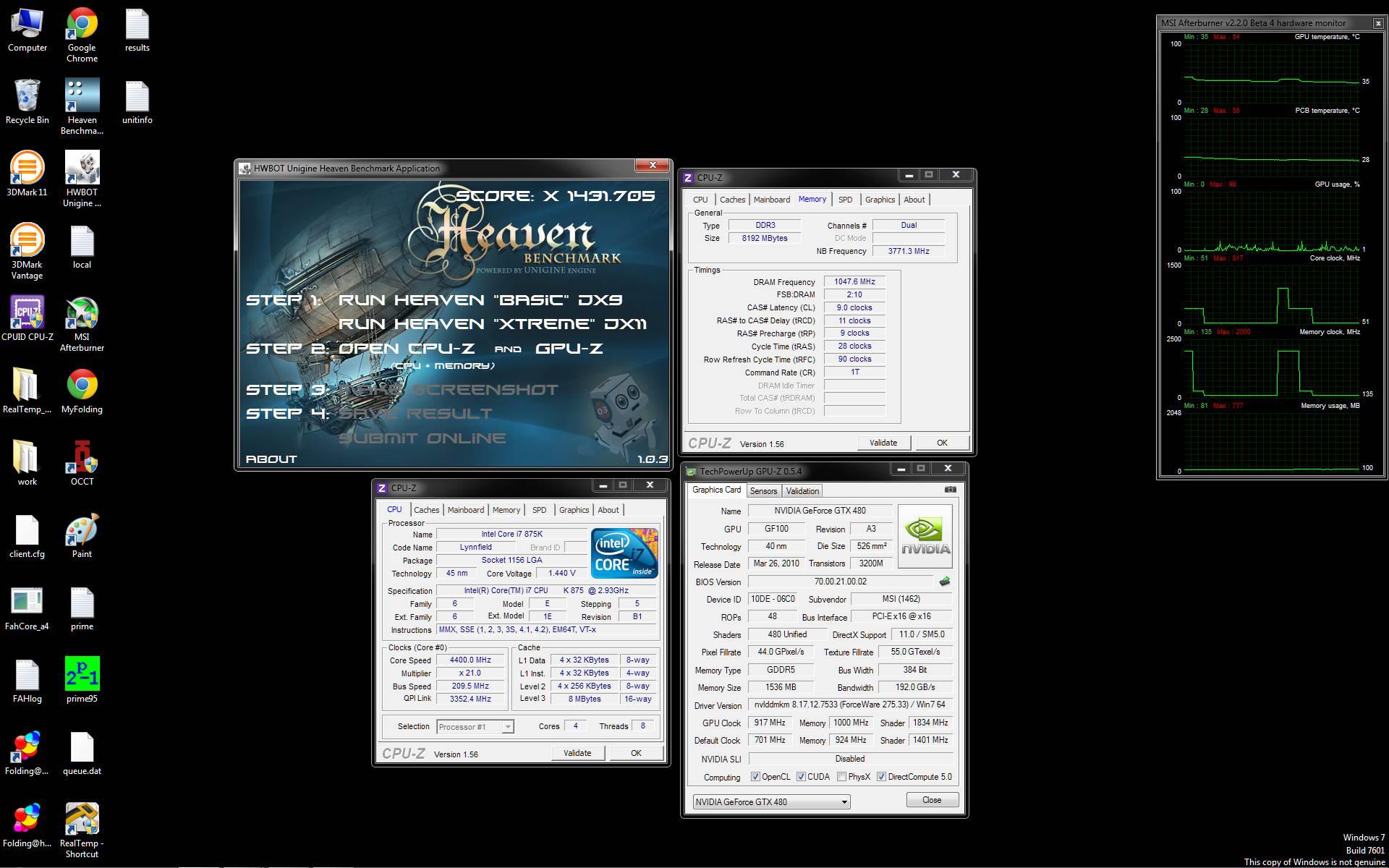The width and height of the screenshot is (1389, 868).
Task: Switch to Graphics tab in lower CPU-Z window
Action: pos(574,510)
